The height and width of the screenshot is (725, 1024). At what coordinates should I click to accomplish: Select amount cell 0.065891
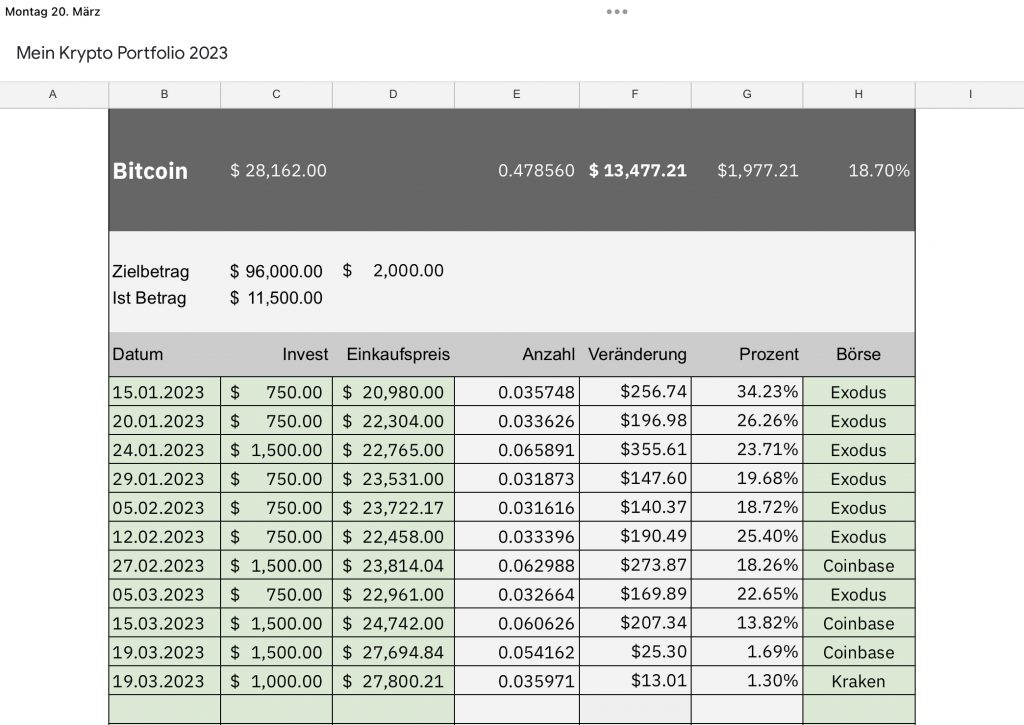coord(517,449)
